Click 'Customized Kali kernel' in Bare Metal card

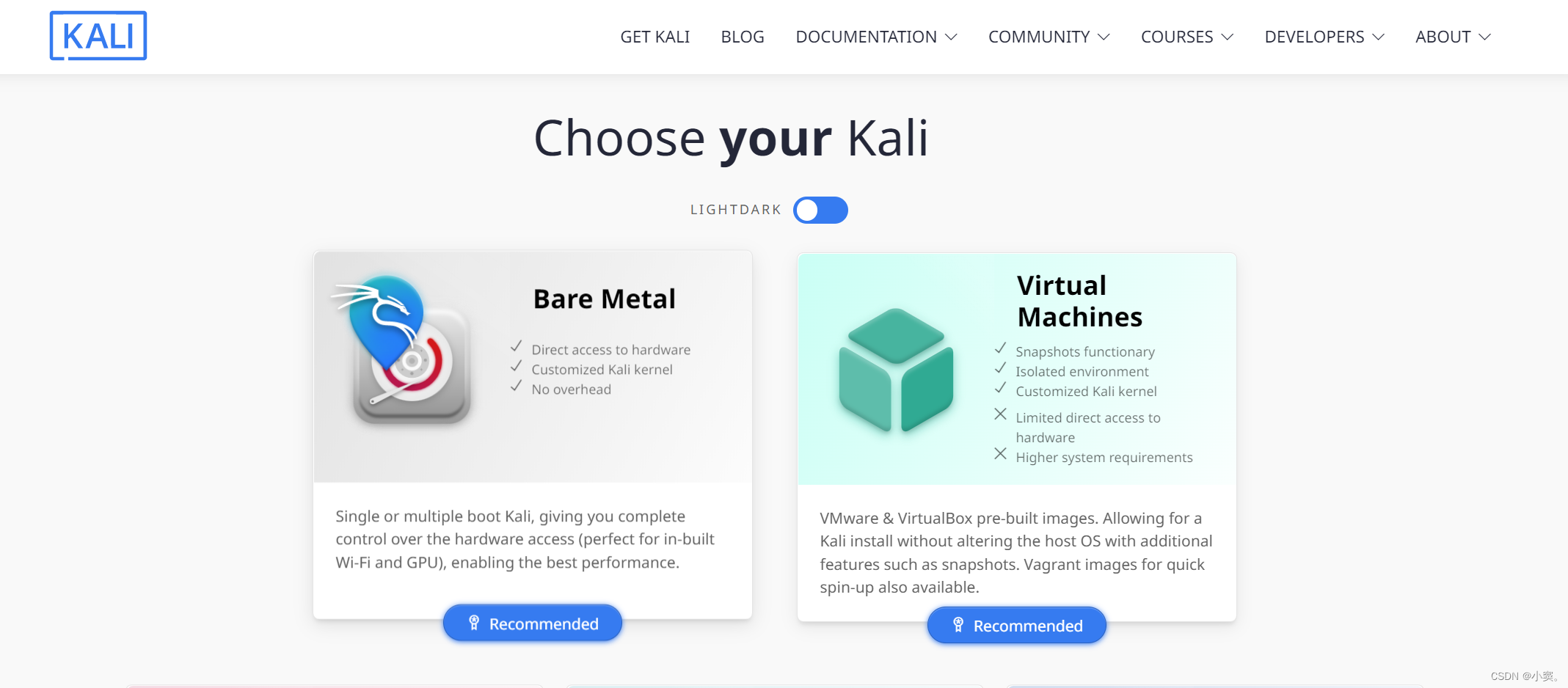tap(602, 370)
